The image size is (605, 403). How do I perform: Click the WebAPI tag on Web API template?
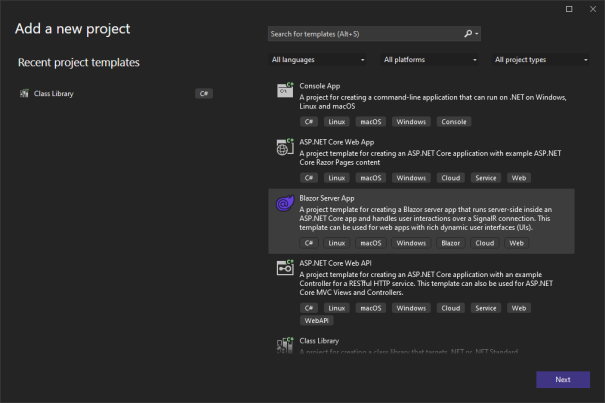tap(316, 321)
